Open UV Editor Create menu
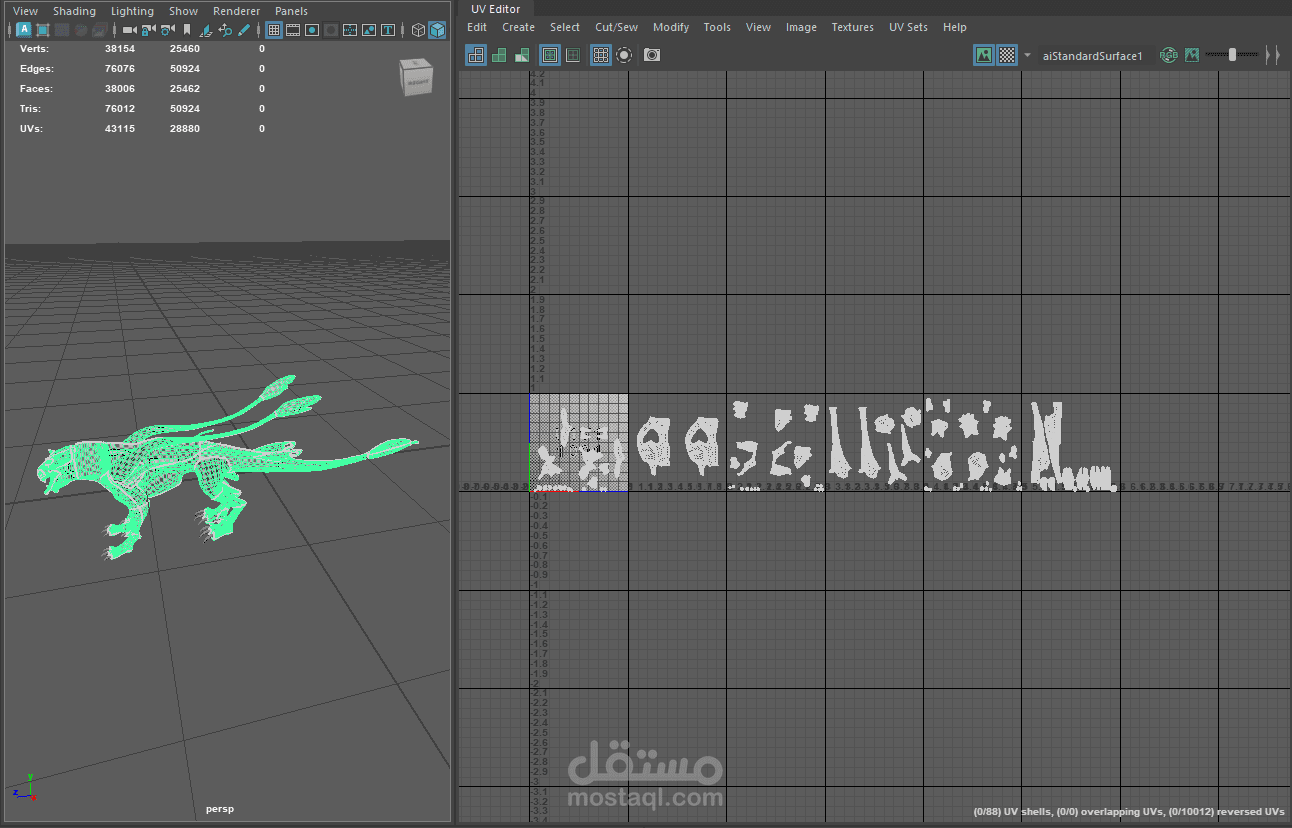Image resolution: width=1292 pixels, height=828 pixels. tap(518, 27)
